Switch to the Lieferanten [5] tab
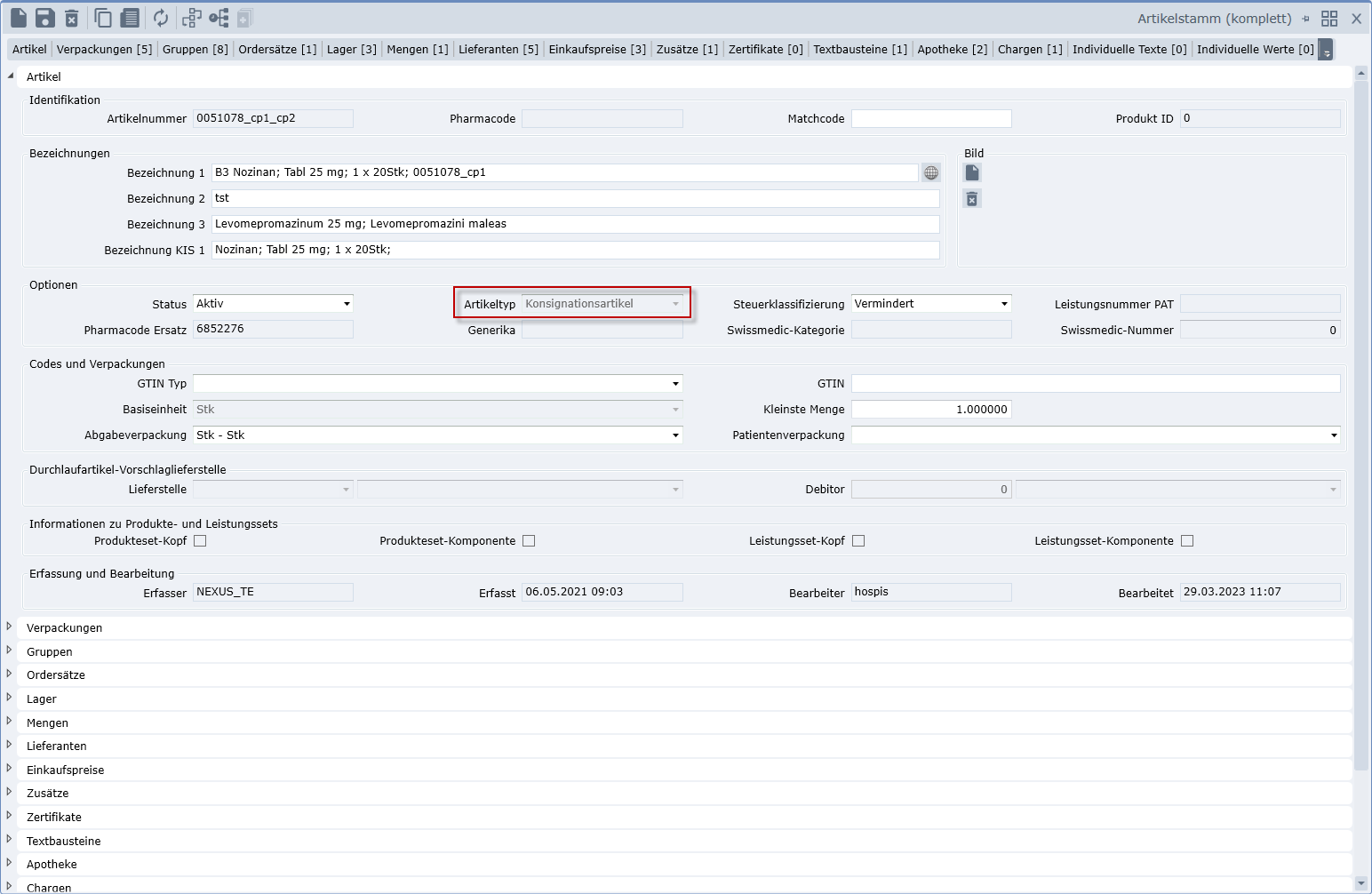1372x894 pixels. tap(498, 50)
